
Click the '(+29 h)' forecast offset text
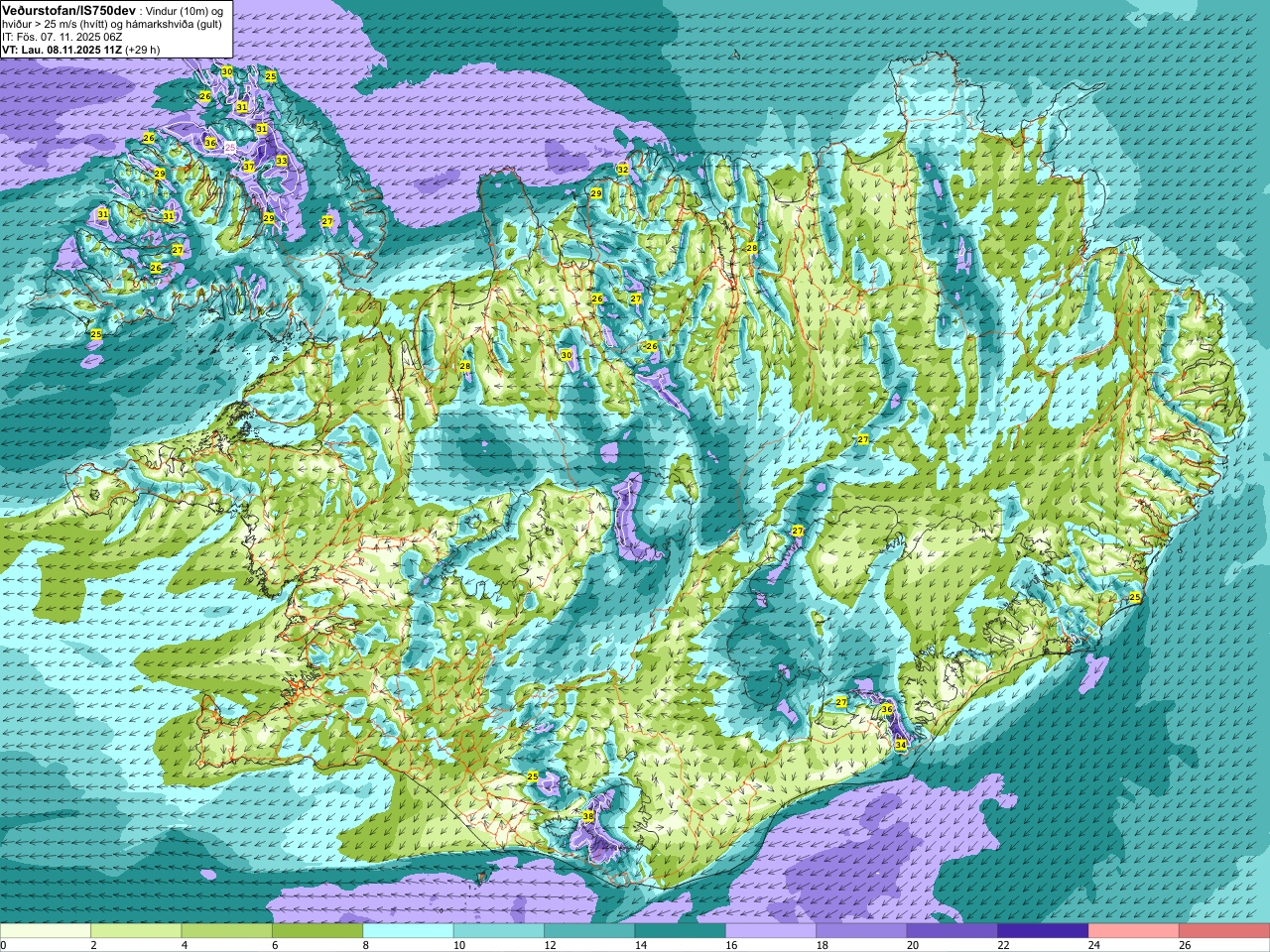pyautogui.click(x=143, y=50)
